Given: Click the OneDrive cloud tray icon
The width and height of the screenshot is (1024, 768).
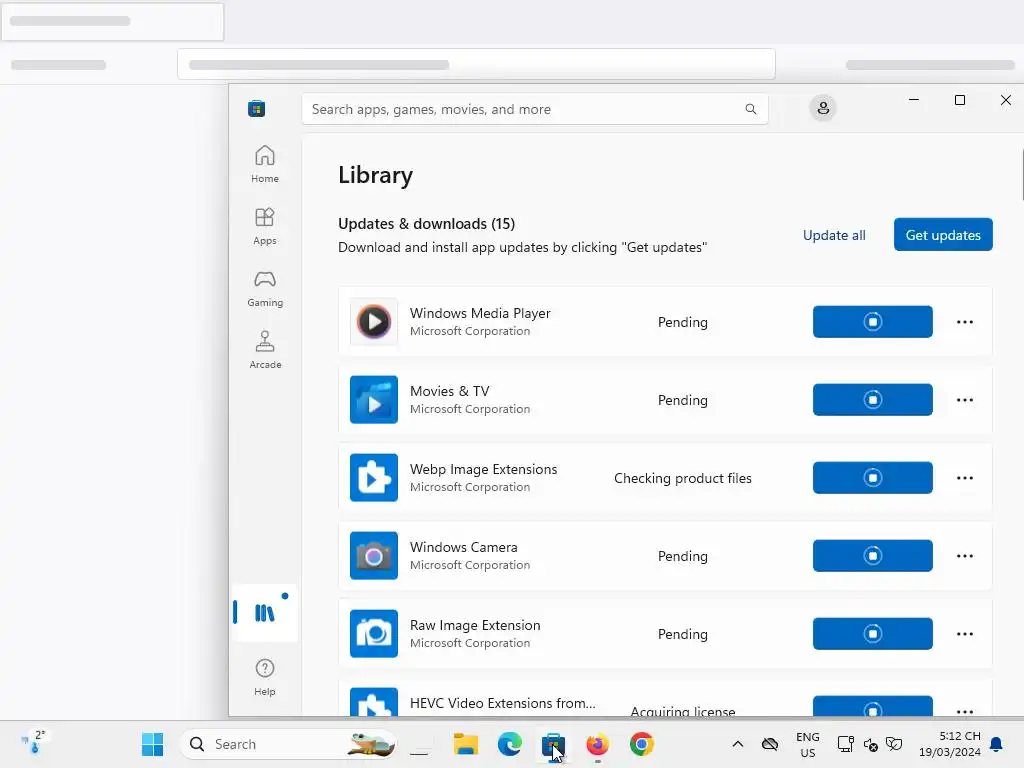Looking at the screenshot, I should tap(770, 744).
